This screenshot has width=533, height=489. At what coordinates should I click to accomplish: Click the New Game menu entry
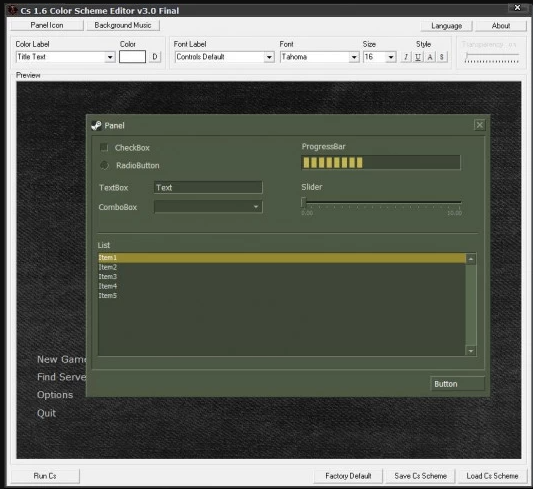(62, 359)
